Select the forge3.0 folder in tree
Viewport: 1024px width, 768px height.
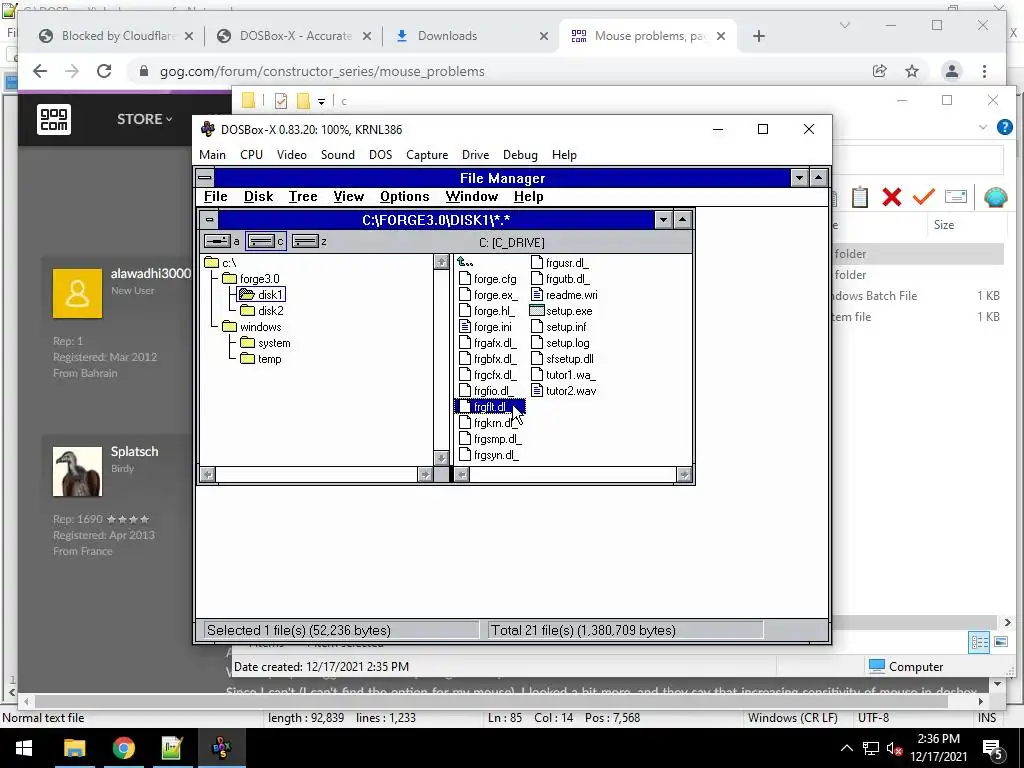click(x=251, y=279)
